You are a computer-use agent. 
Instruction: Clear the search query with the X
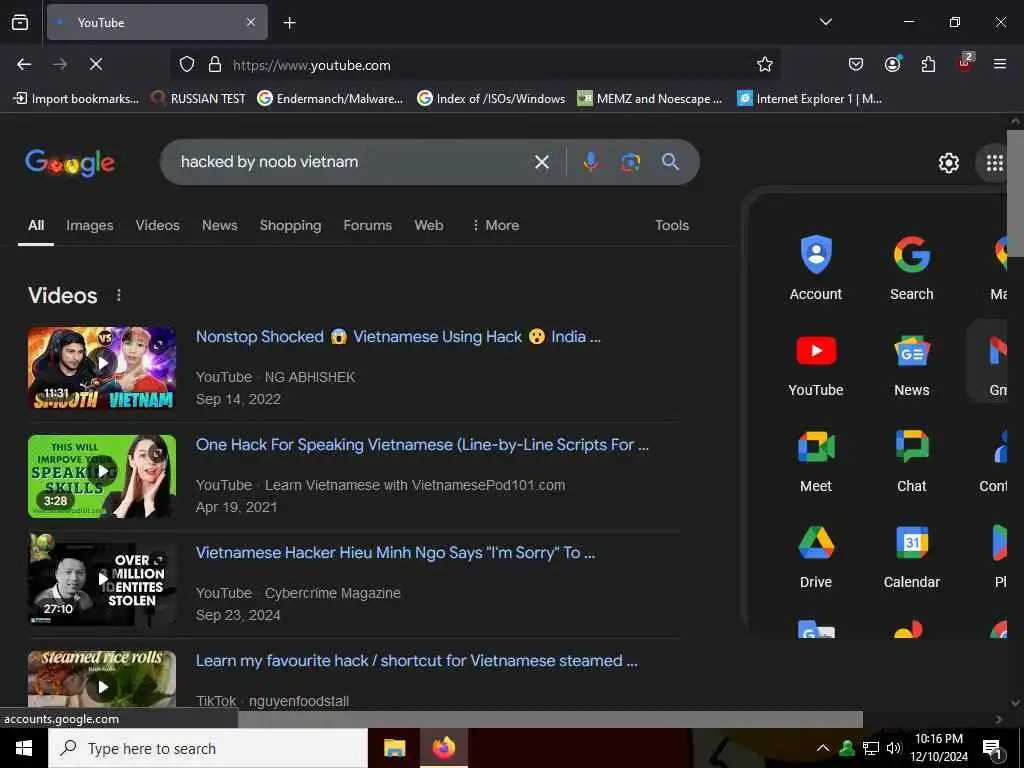coord(541,162)
